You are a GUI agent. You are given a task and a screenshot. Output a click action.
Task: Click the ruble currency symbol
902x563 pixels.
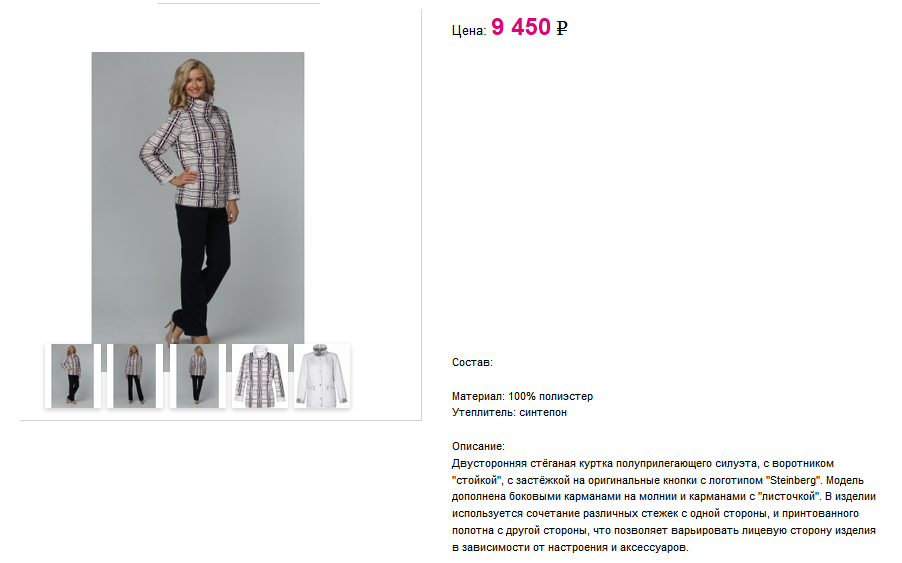[x=562, y=28]
